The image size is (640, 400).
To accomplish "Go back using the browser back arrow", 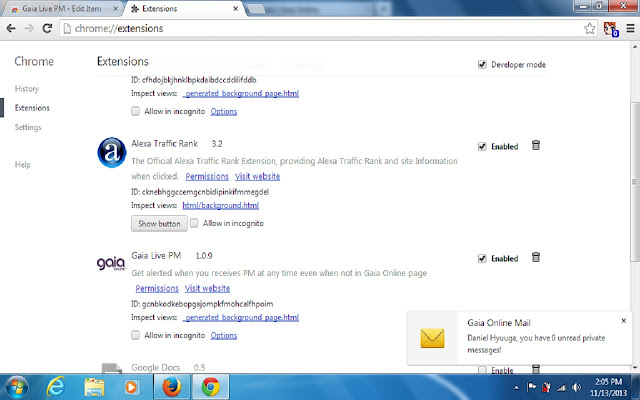I will pyautogui.click(x=11, y=28).
